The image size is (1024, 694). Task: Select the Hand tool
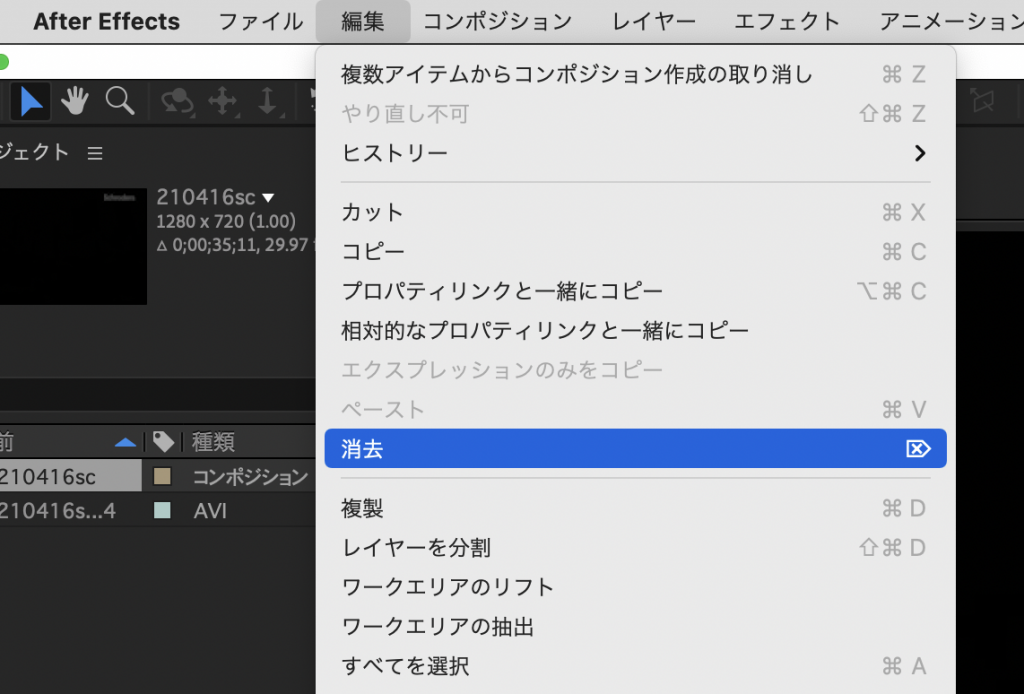click(75, 101)
